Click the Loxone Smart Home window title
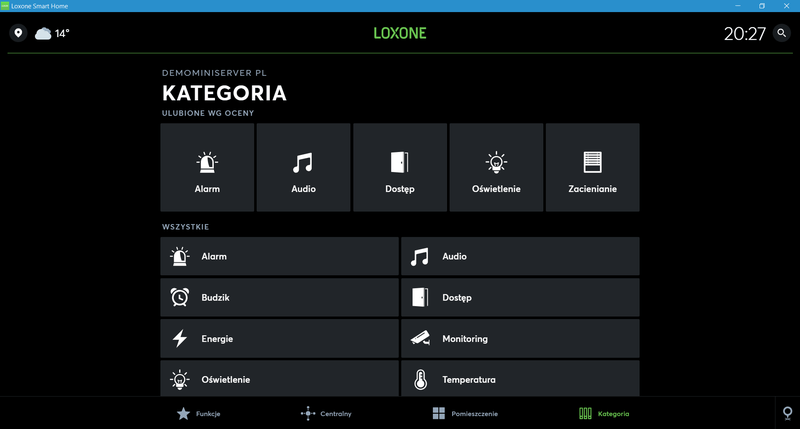The width and height of the screenshot is (800, 429). (x=39, y=6)
